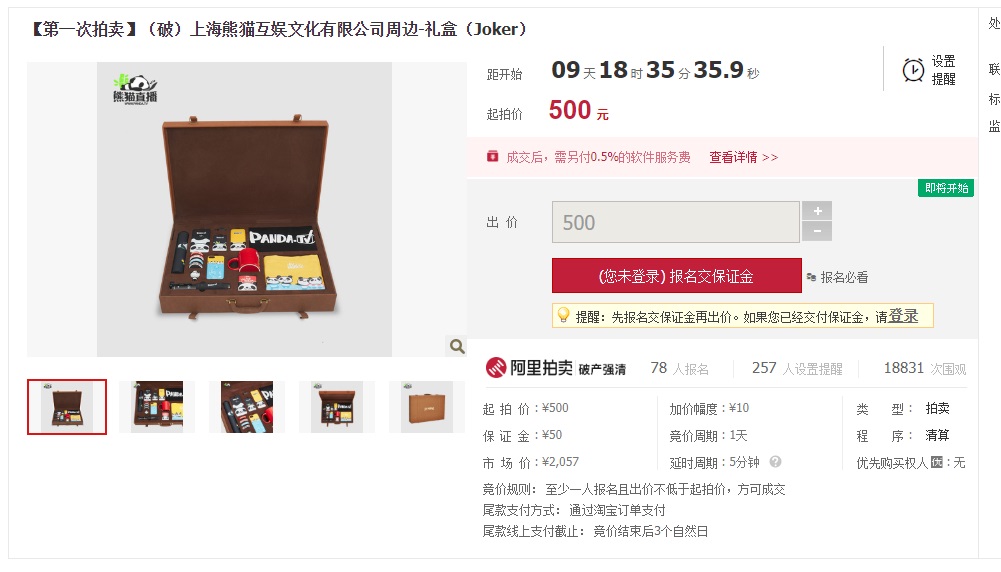Click the lightbulb tip icon
1001x572 pixels.
coord(563,315)
